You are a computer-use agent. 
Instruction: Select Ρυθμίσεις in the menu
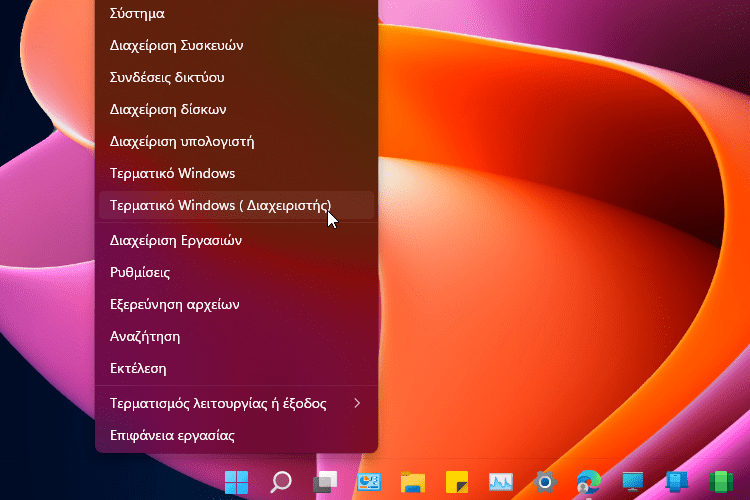point(236,272)
